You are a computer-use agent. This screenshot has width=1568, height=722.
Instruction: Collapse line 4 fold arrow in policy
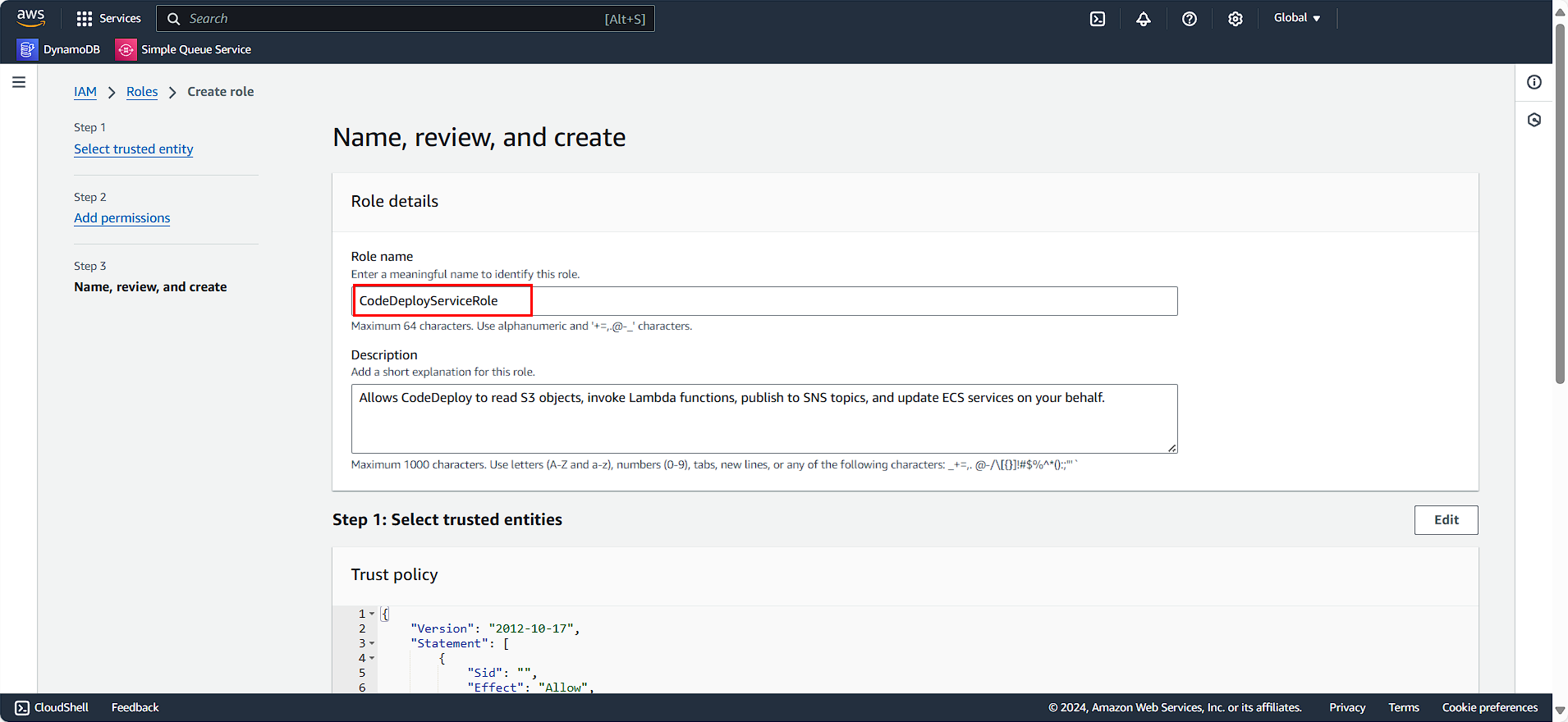click(x=372, y=658)
